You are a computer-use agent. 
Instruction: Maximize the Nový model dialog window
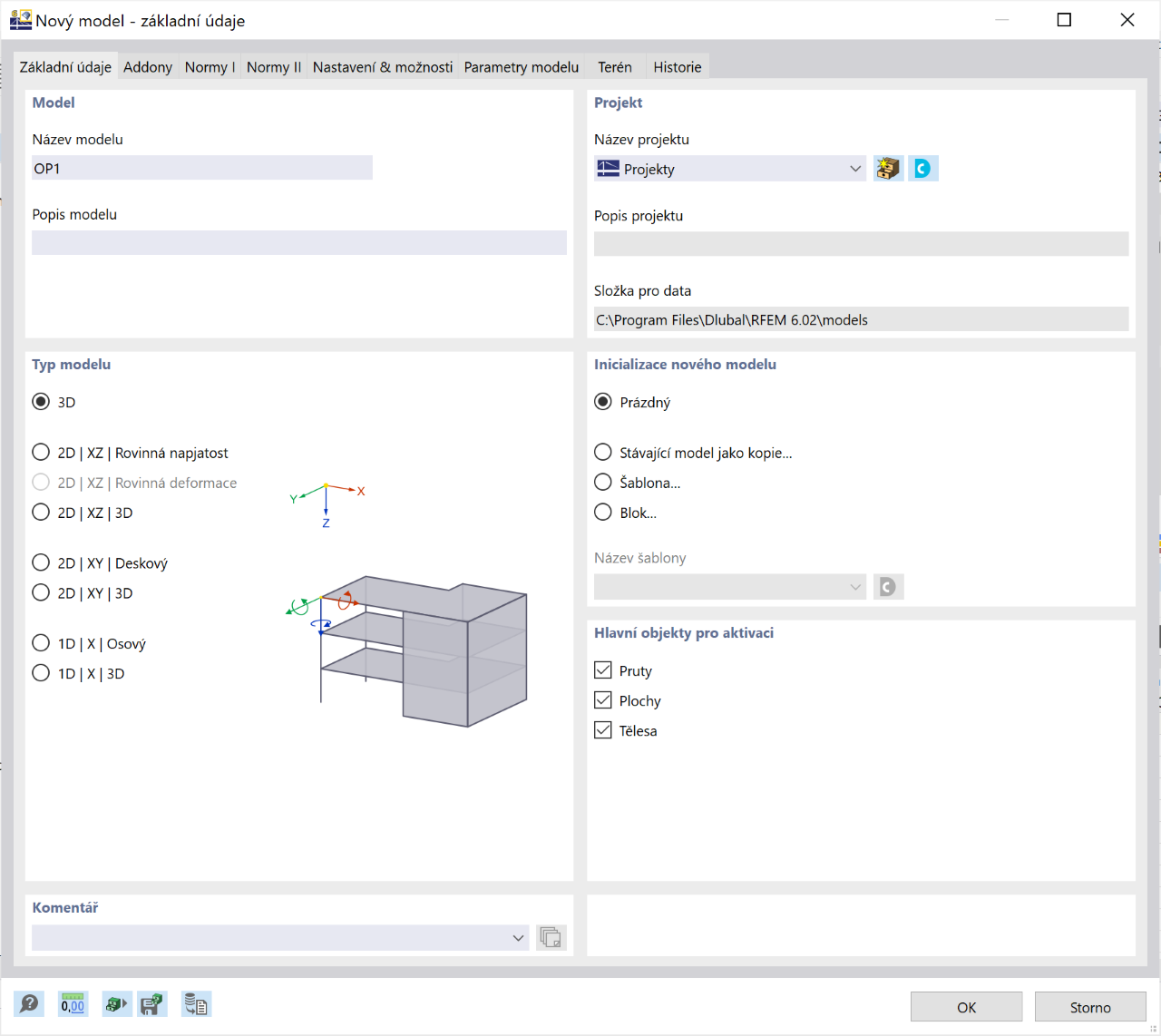tap(1064, 20)
